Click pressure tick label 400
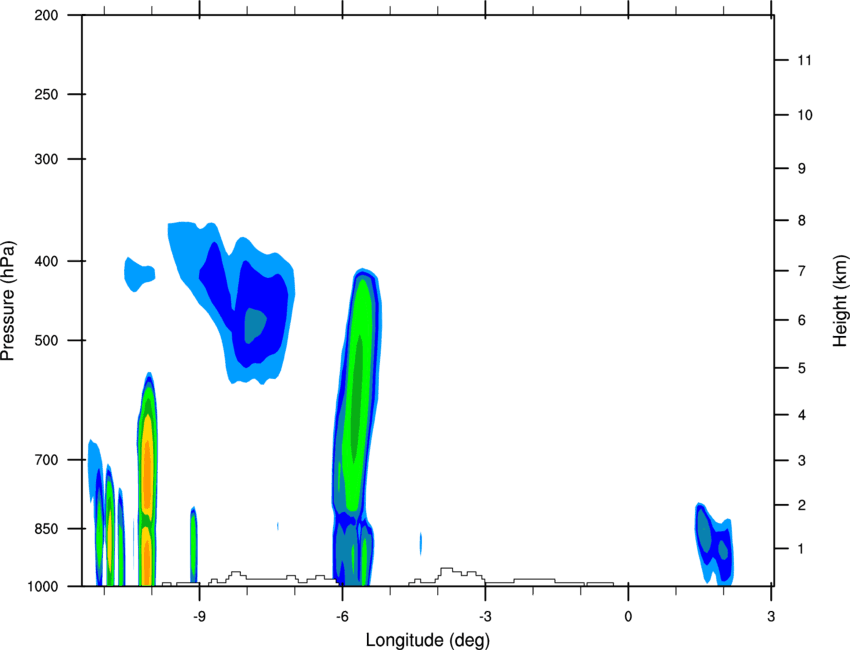850x650 pixels. [46, 261]
